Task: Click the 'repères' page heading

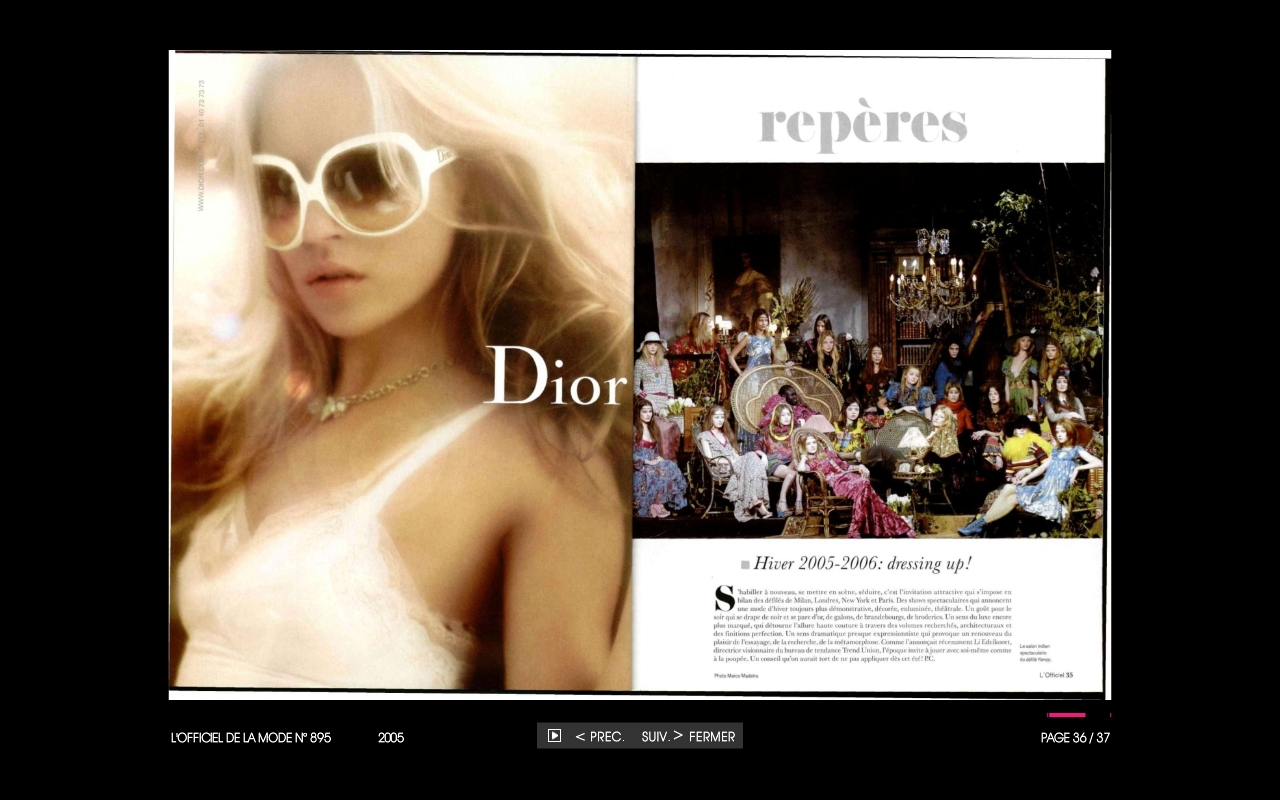Action: [x=863, y=125]
